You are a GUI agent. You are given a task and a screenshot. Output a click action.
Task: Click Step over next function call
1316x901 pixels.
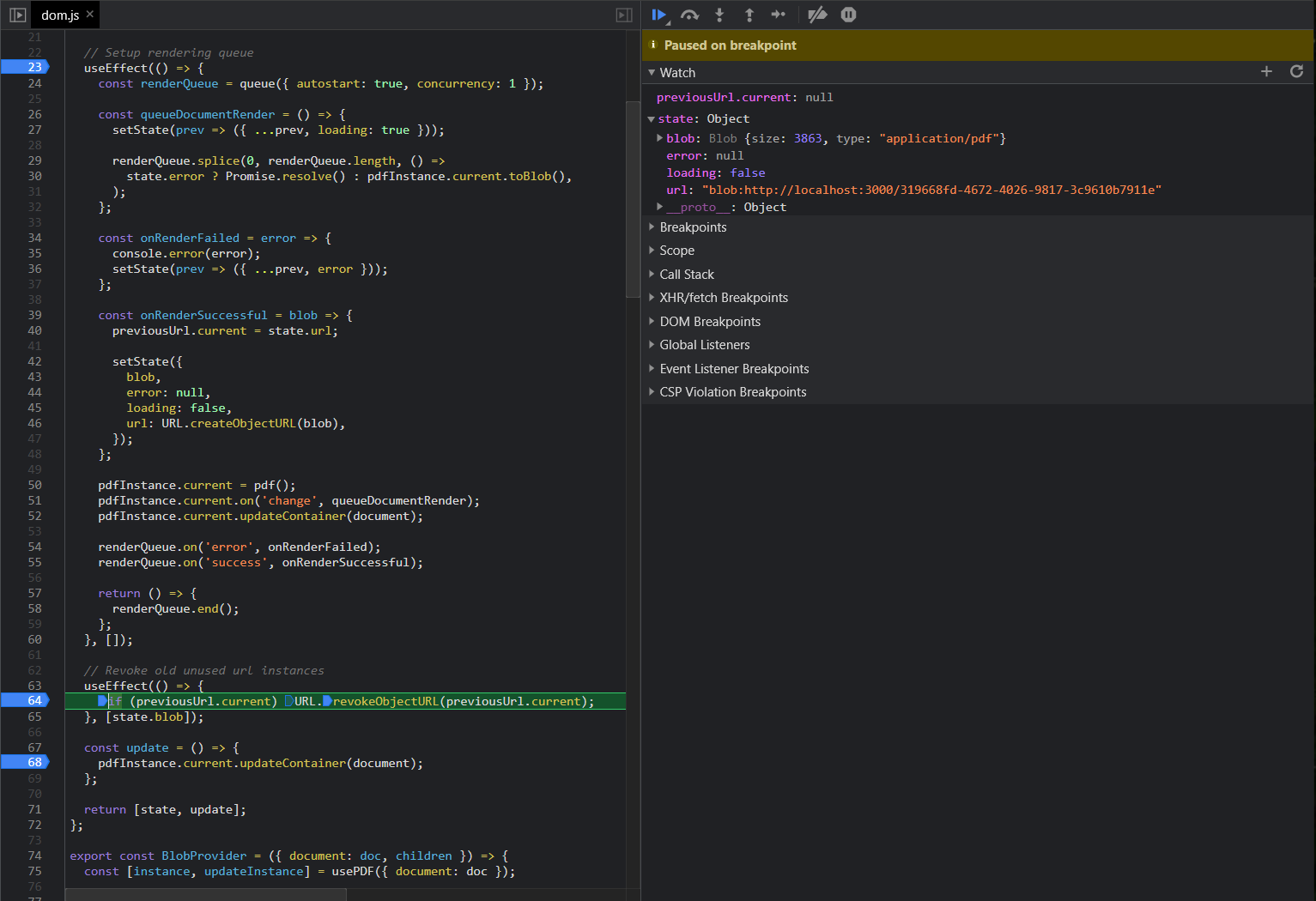pyautogui.click(x=689, y=15)
